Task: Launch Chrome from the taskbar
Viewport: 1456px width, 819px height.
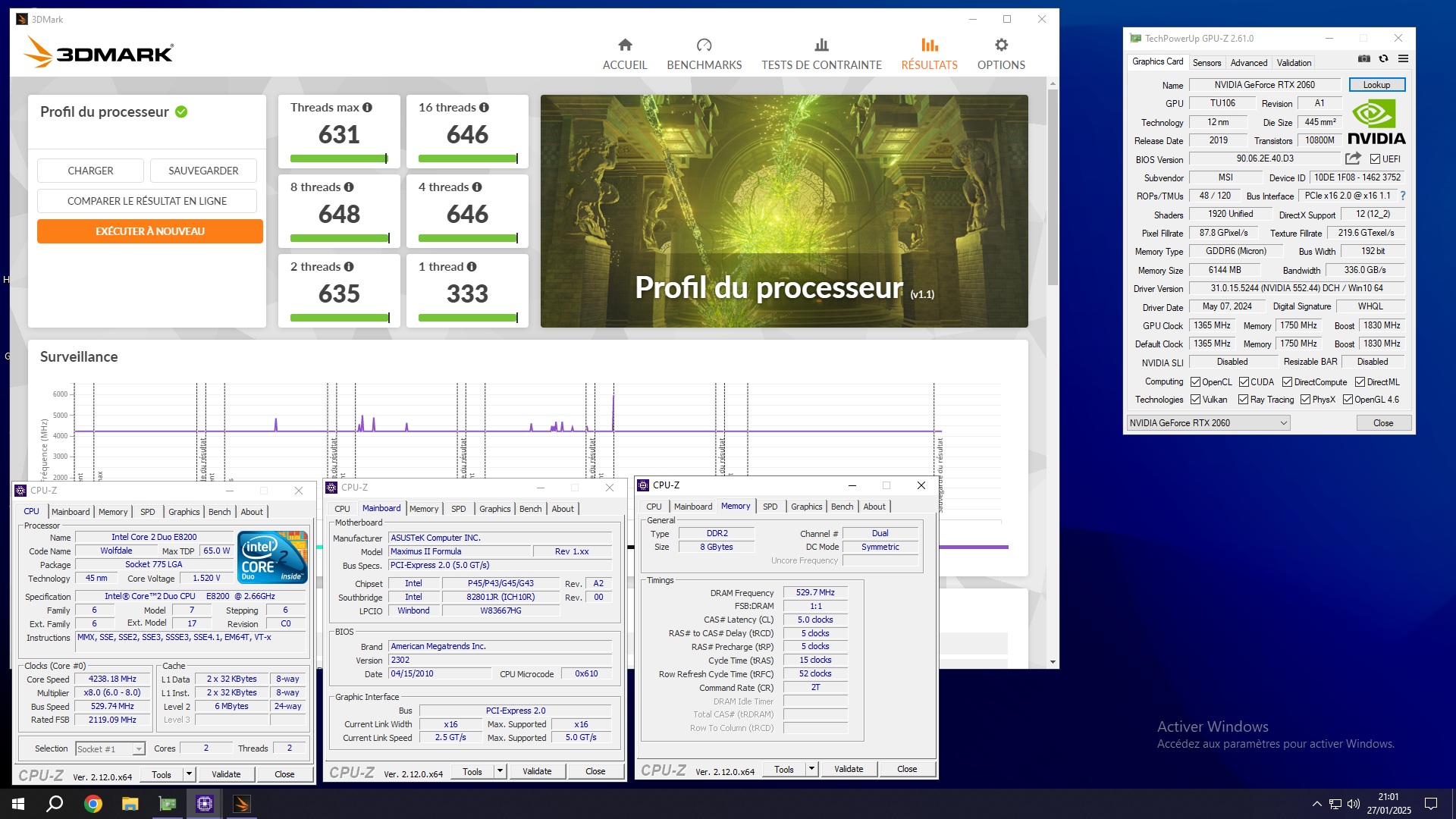Action: [93, 804]
